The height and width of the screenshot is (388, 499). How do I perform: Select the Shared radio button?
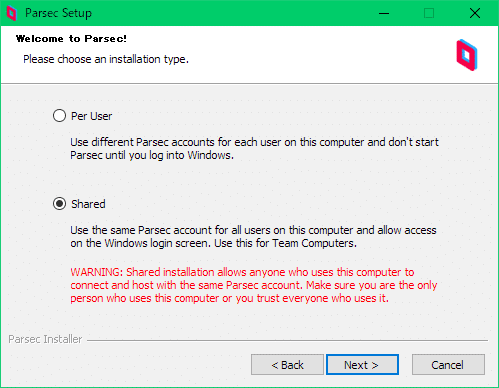pyautogui.click(x=59, y=204)
